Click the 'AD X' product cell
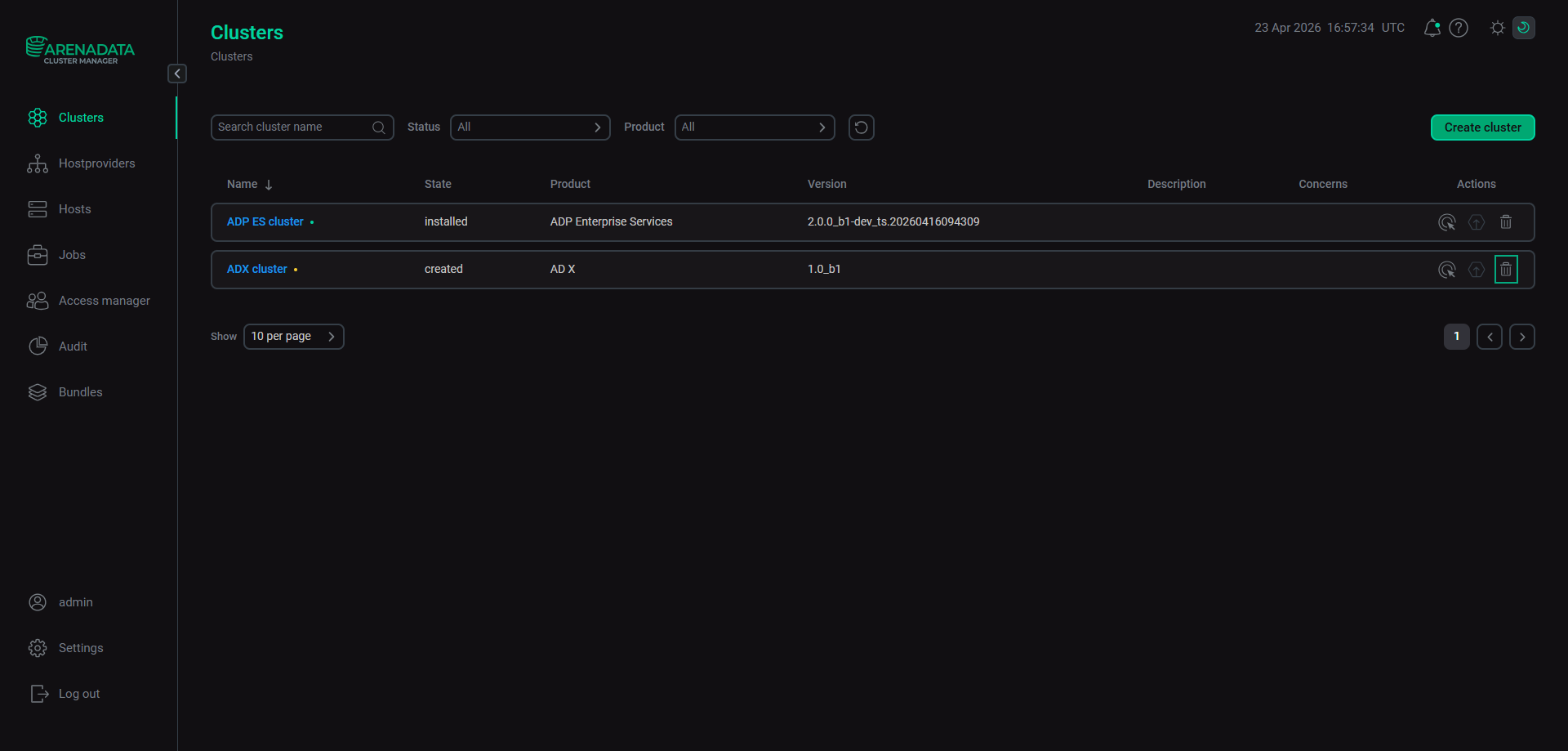 coord(563,270)
